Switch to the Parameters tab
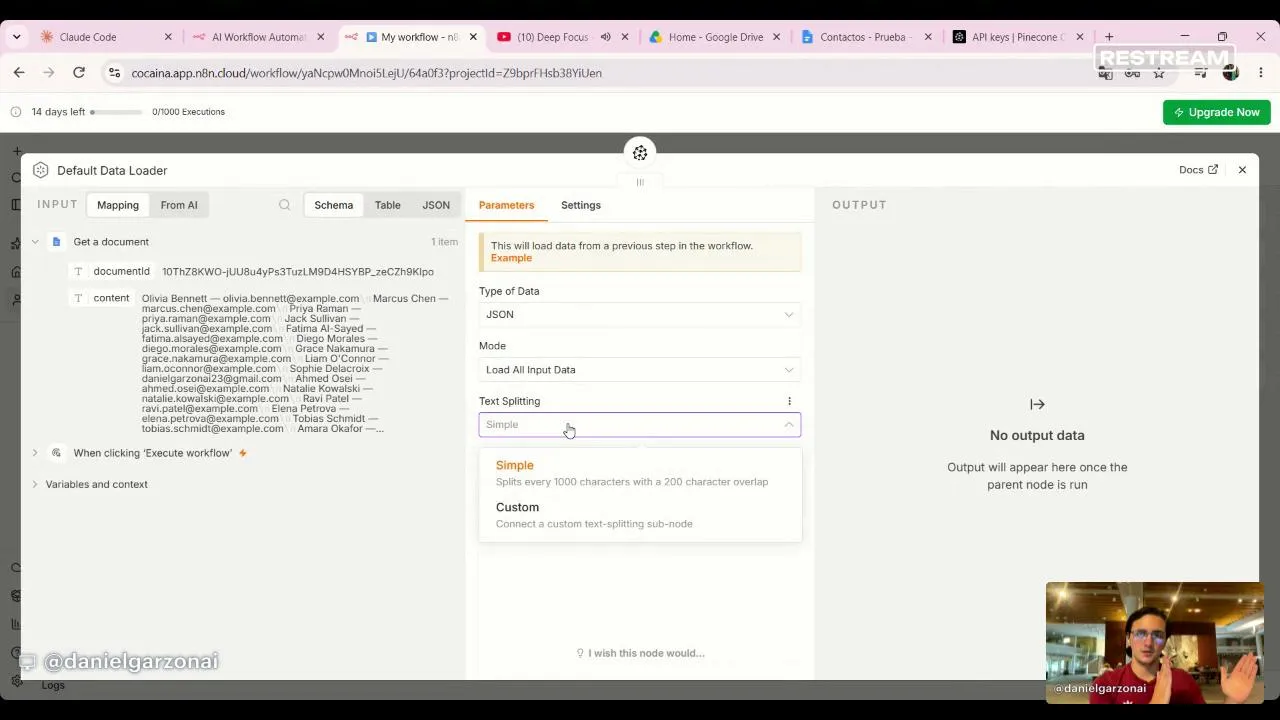The height and width of the screenshot is (720, 1280). click(506, 205)
